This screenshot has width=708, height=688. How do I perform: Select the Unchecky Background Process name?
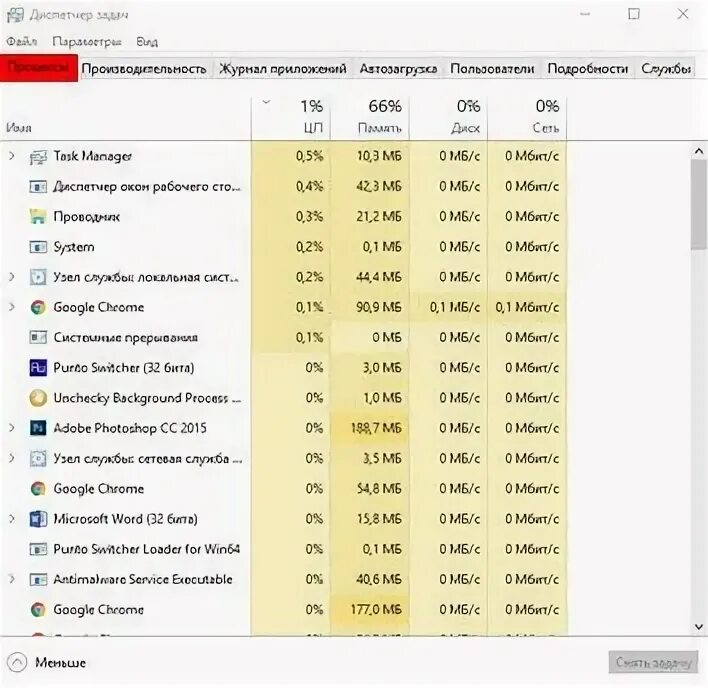point(147,399)
